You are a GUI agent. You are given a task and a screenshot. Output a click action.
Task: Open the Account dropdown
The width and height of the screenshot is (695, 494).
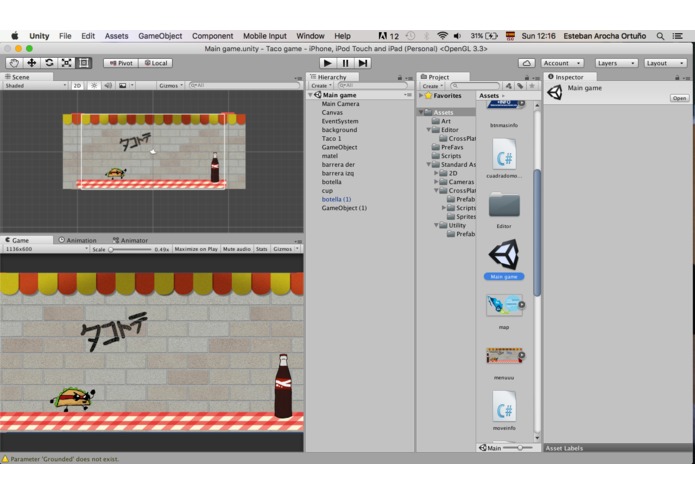(562, 63)
